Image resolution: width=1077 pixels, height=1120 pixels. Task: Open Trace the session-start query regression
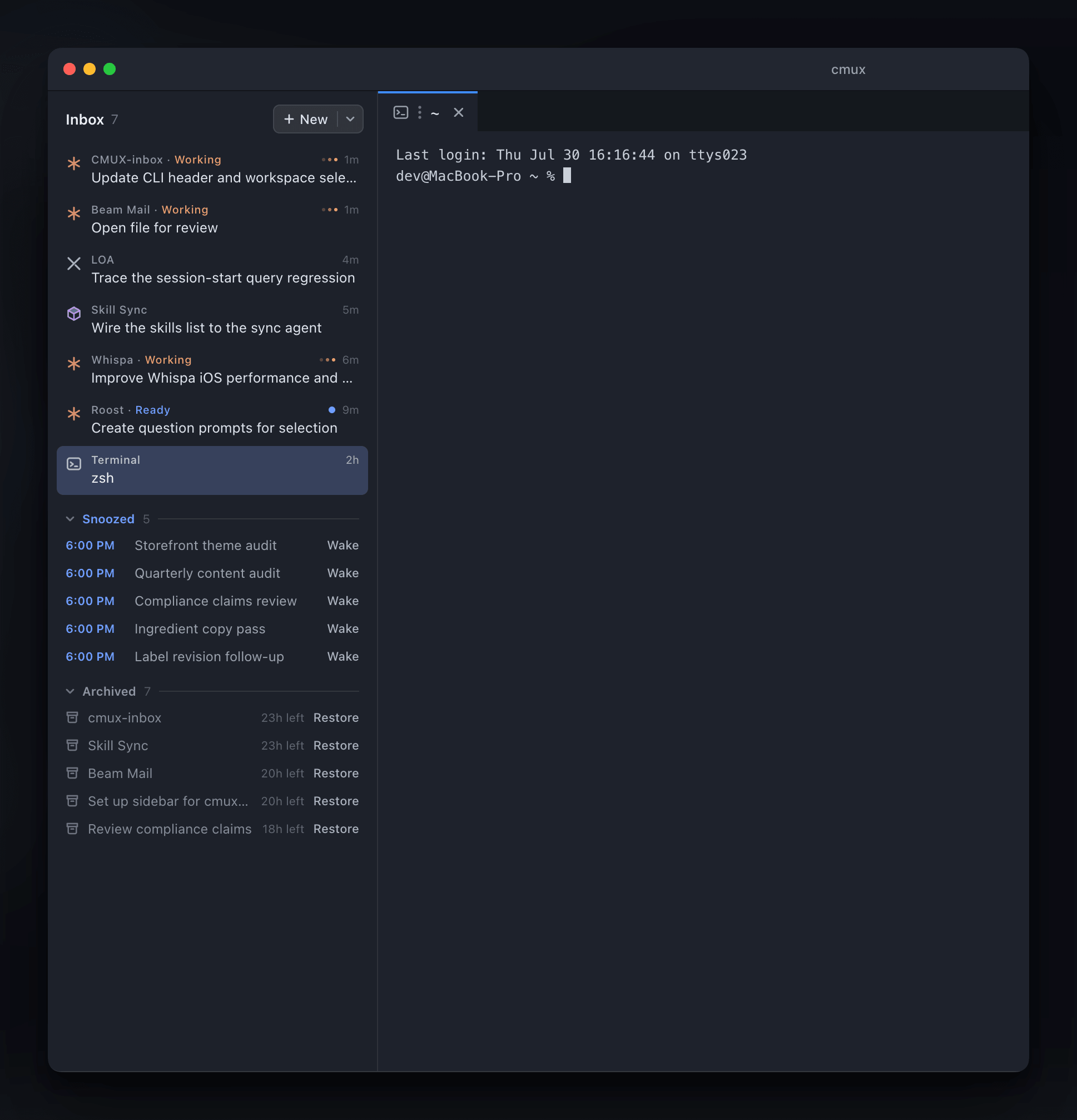[212, 270]
